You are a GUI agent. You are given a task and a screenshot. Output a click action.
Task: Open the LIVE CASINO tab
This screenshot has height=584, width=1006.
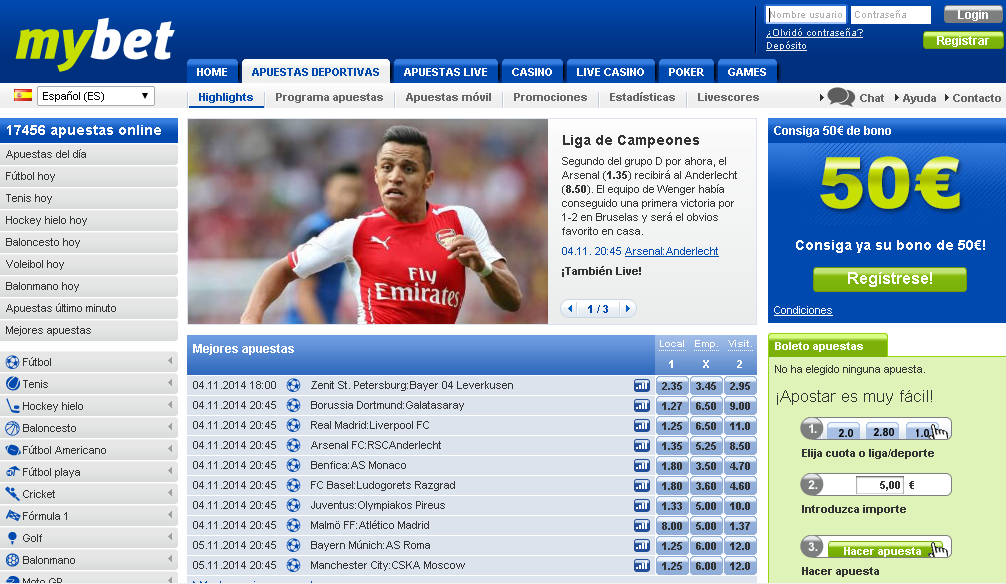coord(610,72)
